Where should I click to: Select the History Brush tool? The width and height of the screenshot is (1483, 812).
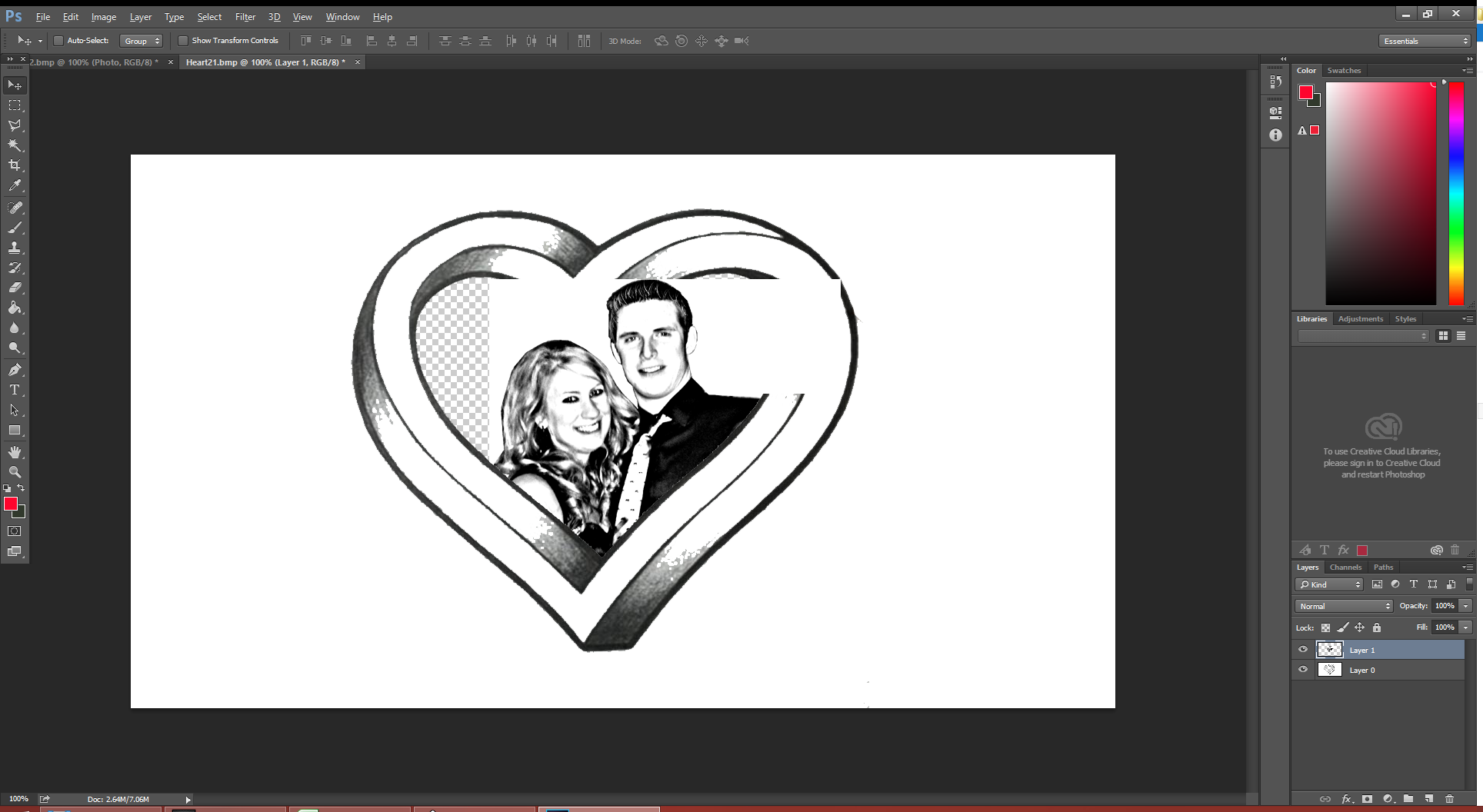click(x=15, y=268)
